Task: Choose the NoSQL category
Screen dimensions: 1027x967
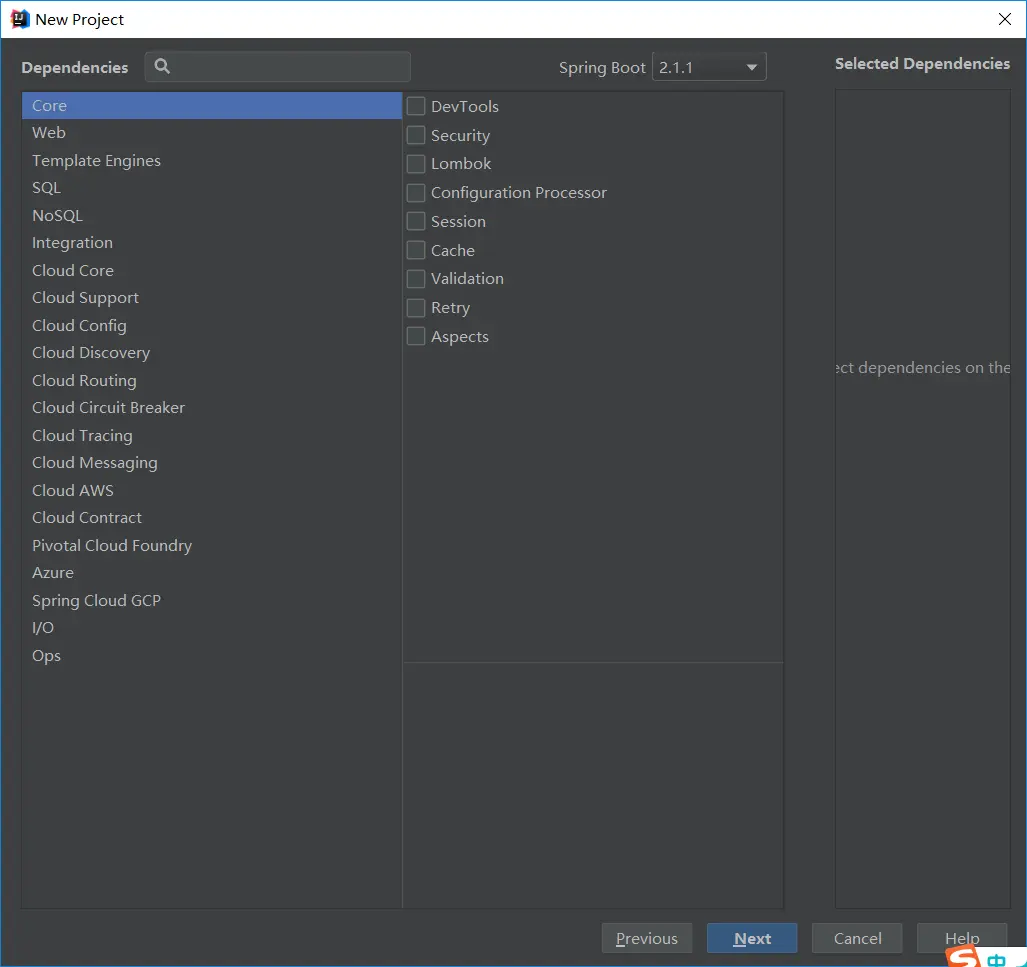Action: [212, 216]
